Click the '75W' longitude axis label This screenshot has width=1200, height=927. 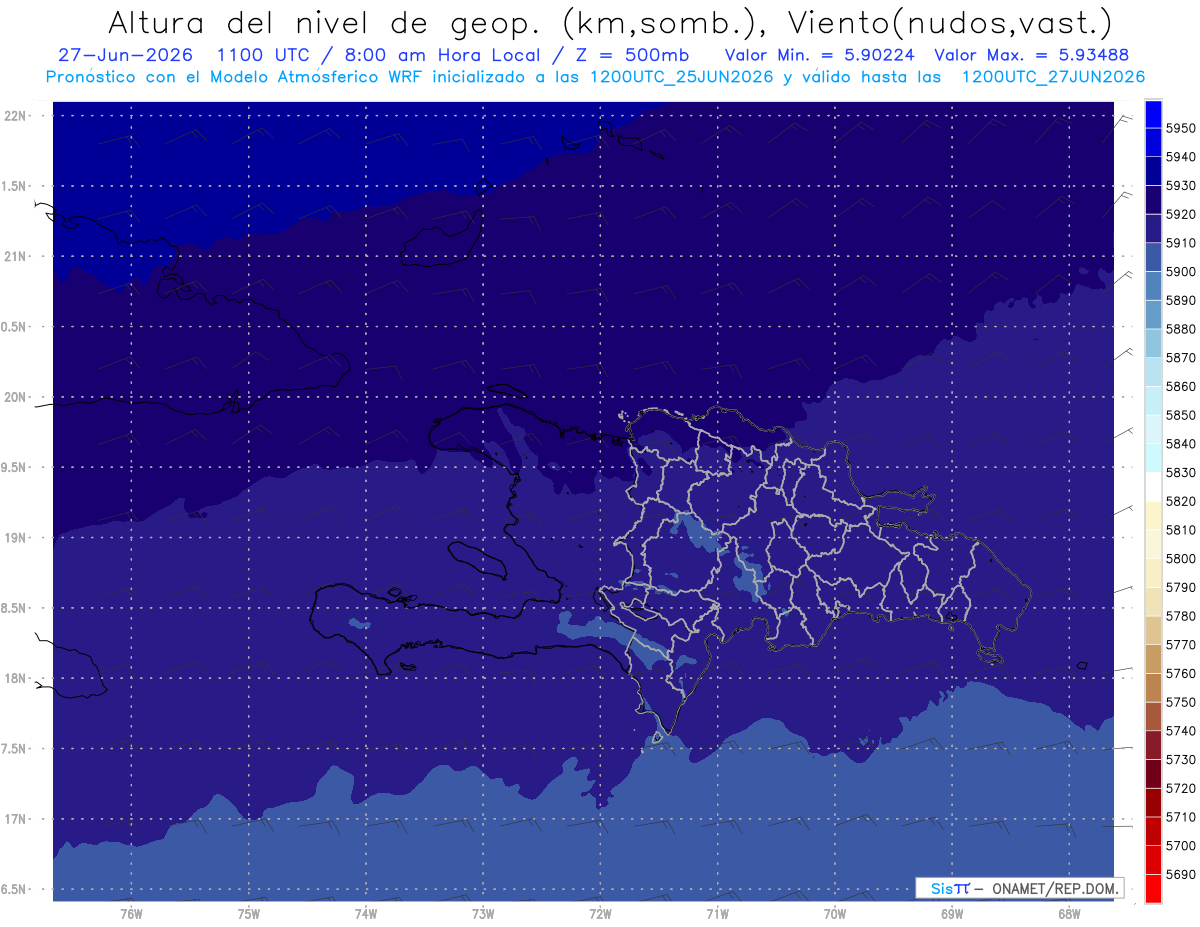(x=248, y=914)
